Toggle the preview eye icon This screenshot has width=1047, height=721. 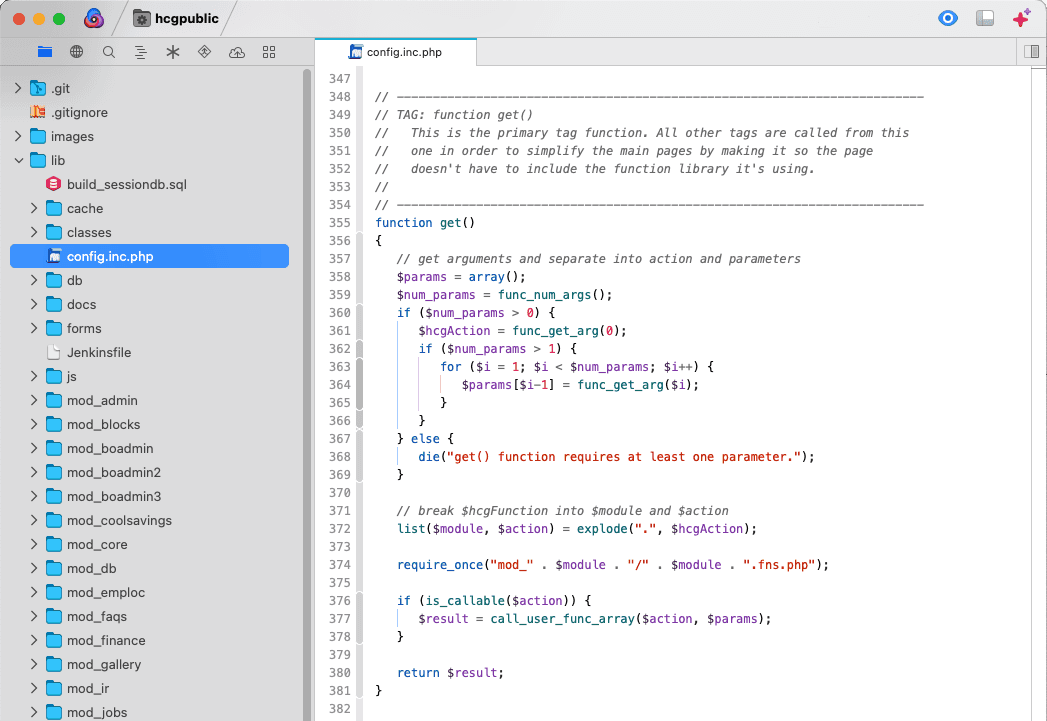948,18
